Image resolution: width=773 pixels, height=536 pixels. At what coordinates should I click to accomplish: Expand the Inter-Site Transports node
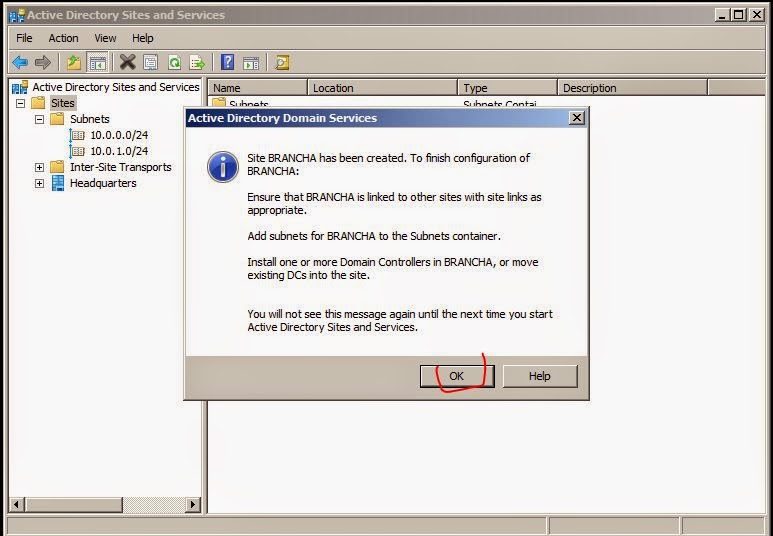coord(39,168)
